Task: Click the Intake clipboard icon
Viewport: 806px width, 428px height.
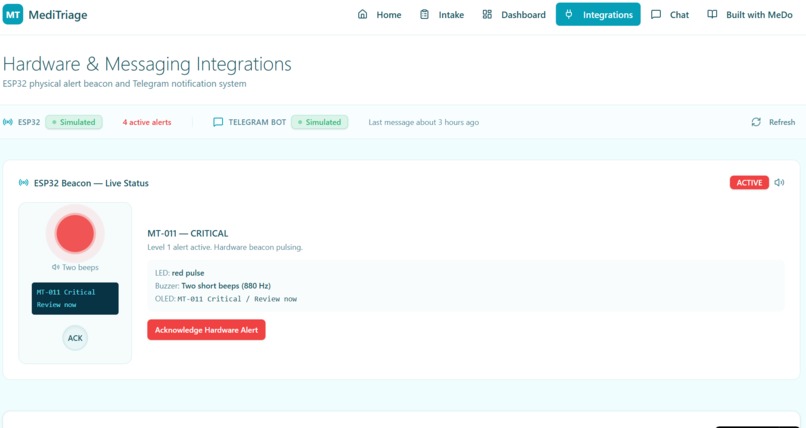Action: (424, 14)
